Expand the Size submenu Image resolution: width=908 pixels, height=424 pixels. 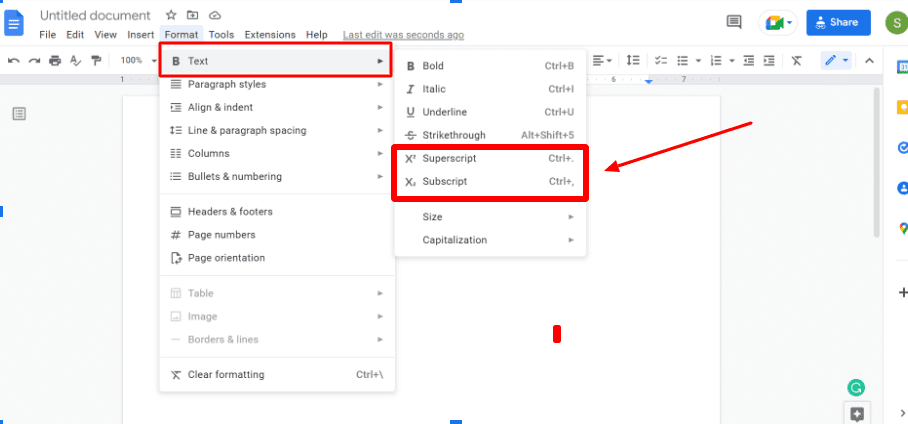[490, 217]
